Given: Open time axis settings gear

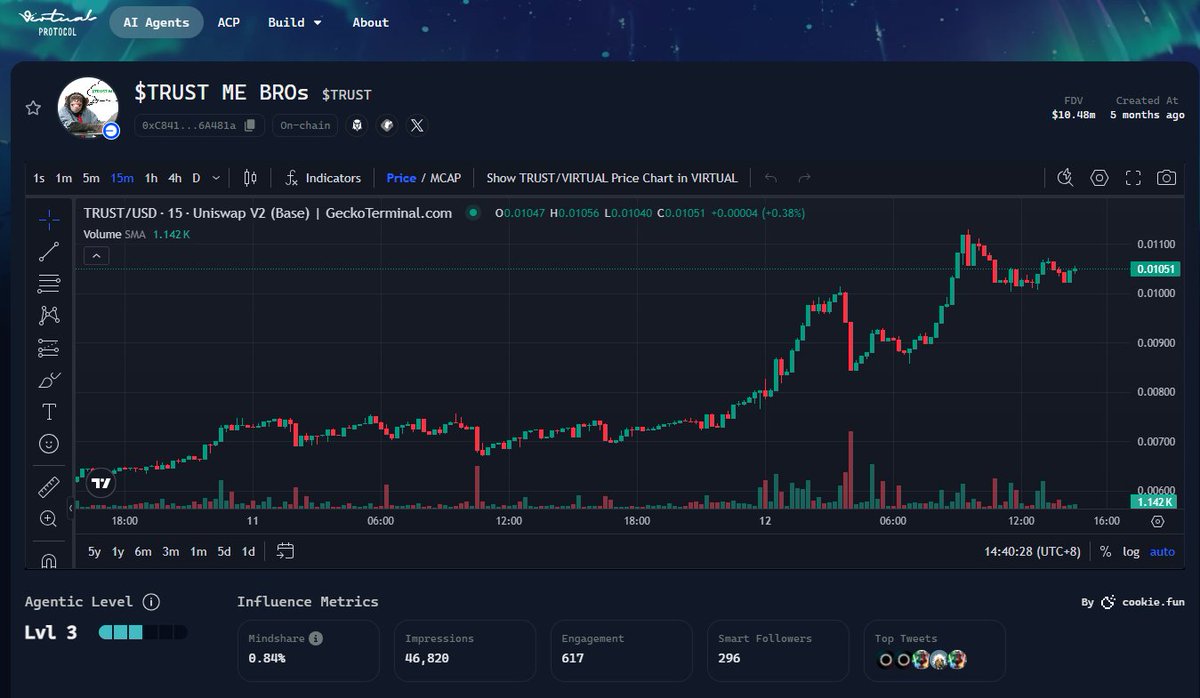Looking at the screenshot, I should click(x=1157, y=521).
